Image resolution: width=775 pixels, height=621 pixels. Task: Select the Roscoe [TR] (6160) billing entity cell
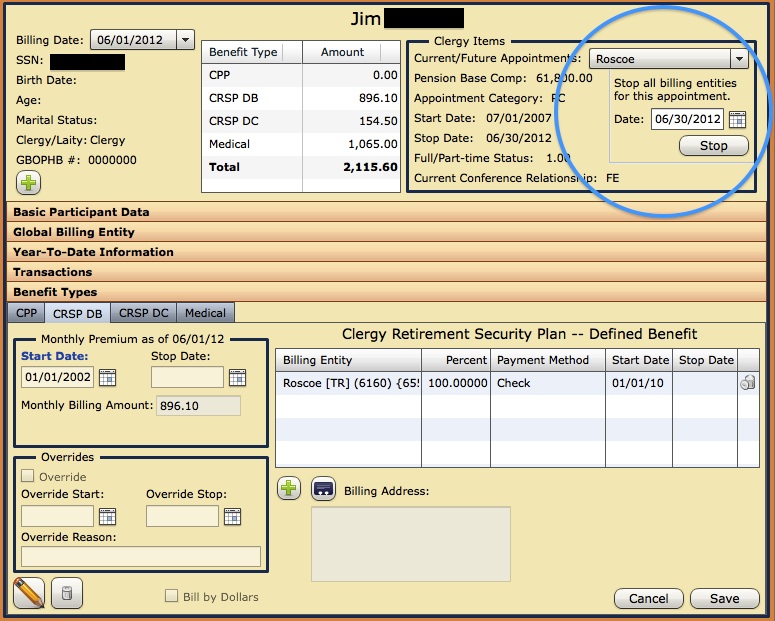pos(348,383)
